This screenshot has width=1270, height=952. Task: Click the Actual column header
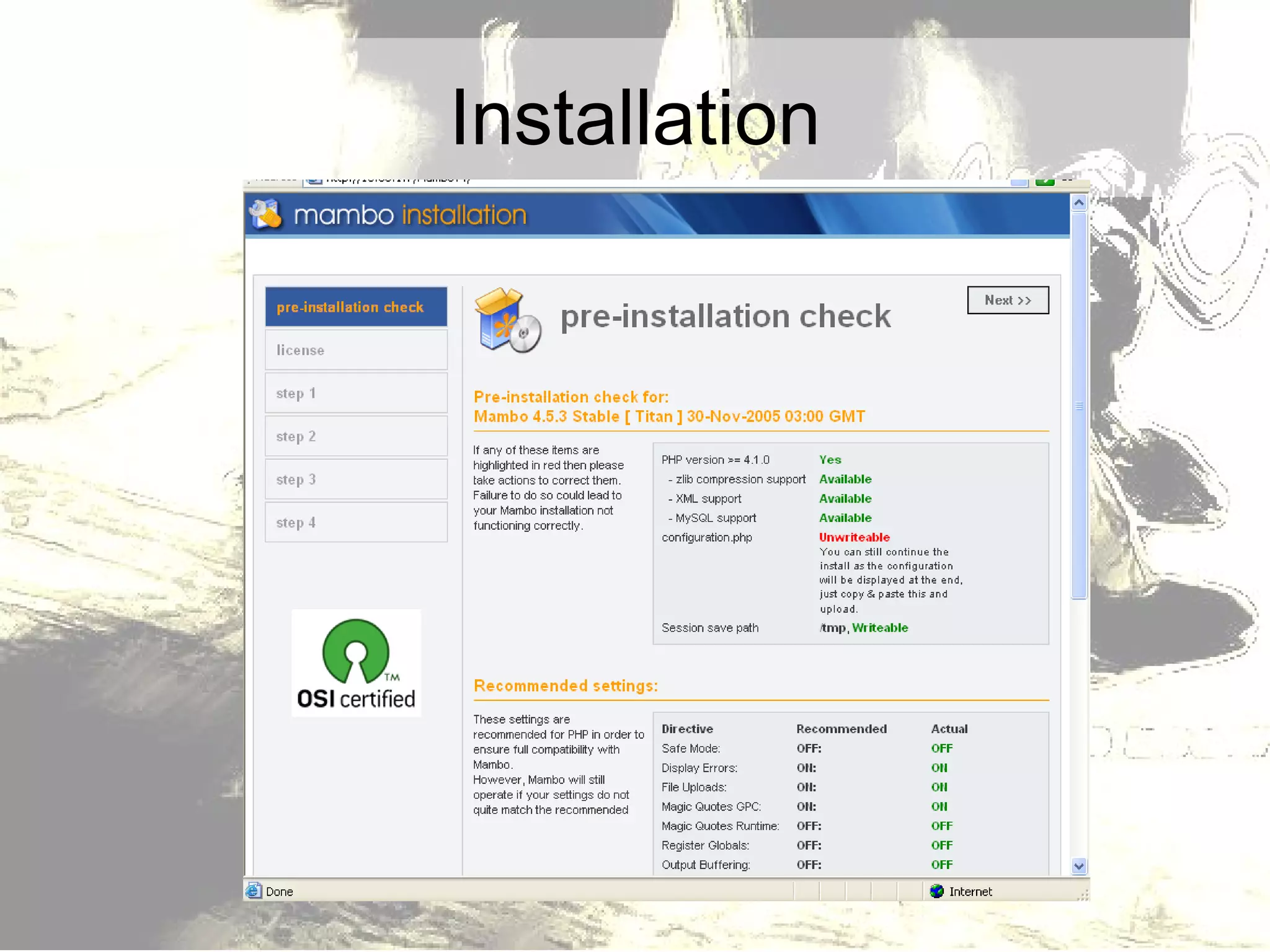pos(949,729)
